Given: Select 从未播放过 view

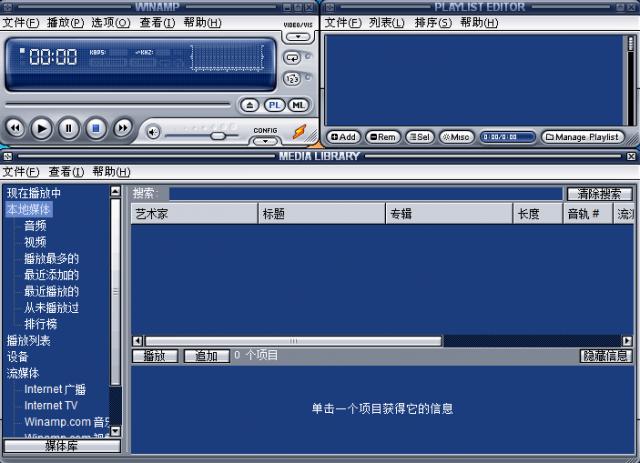Looking at the screenshot, I should coord(51,307).
